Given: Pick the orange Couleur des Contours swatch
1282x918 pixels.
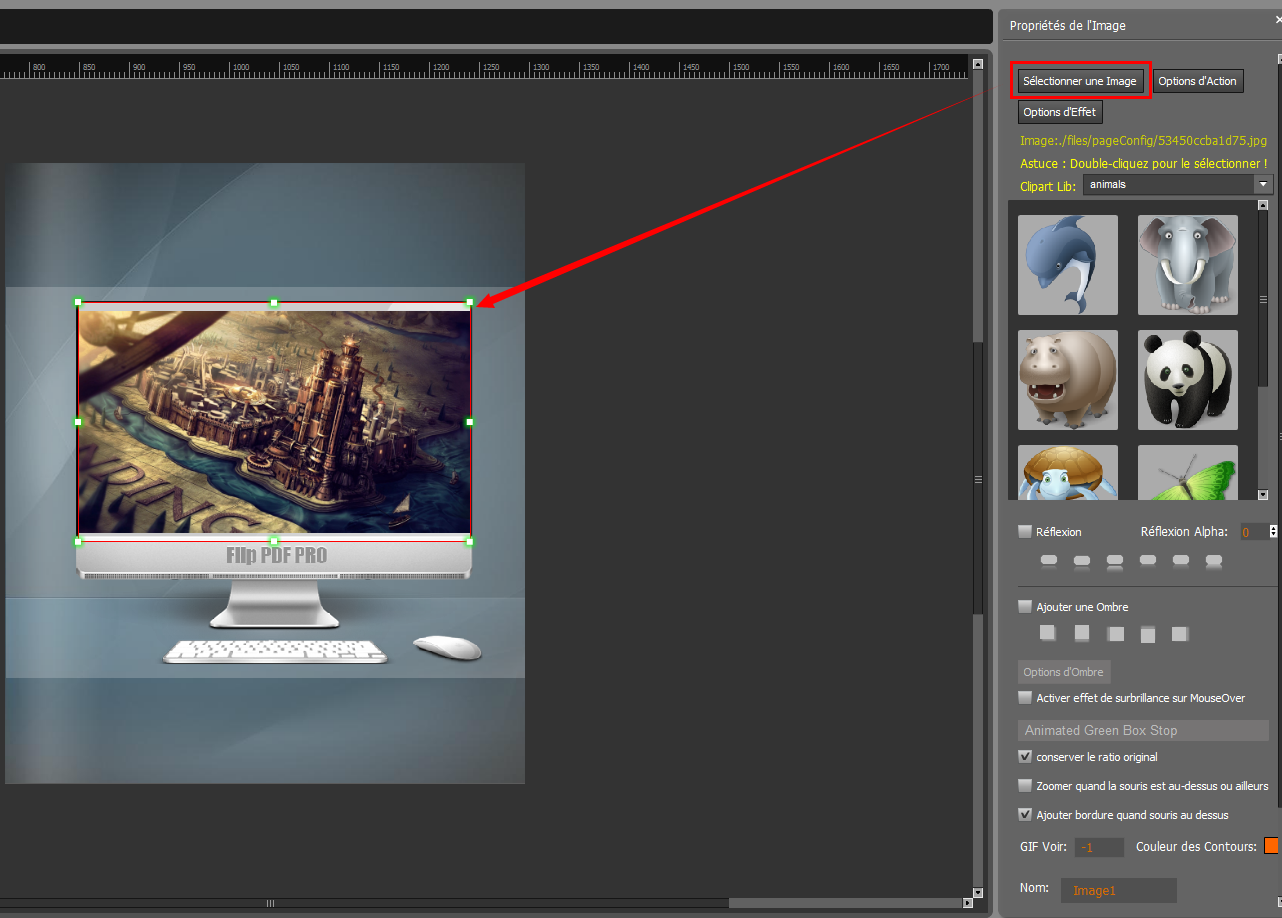Looking at the screenshot, I should click(1271, 846).
